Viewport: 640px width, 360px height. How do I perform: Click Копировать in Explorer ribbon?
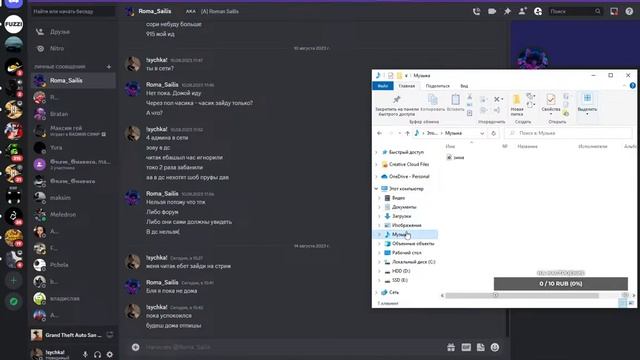pos(433,103)
